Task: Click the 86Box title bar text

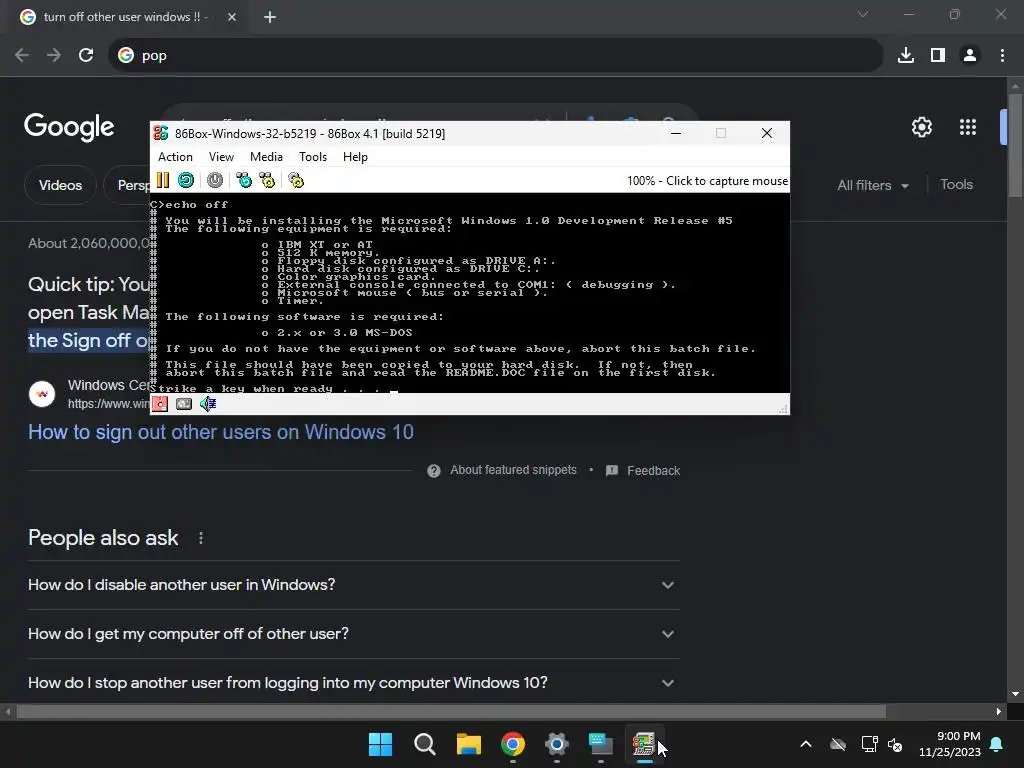Action: pyautogui.click(x=310, y=134)
